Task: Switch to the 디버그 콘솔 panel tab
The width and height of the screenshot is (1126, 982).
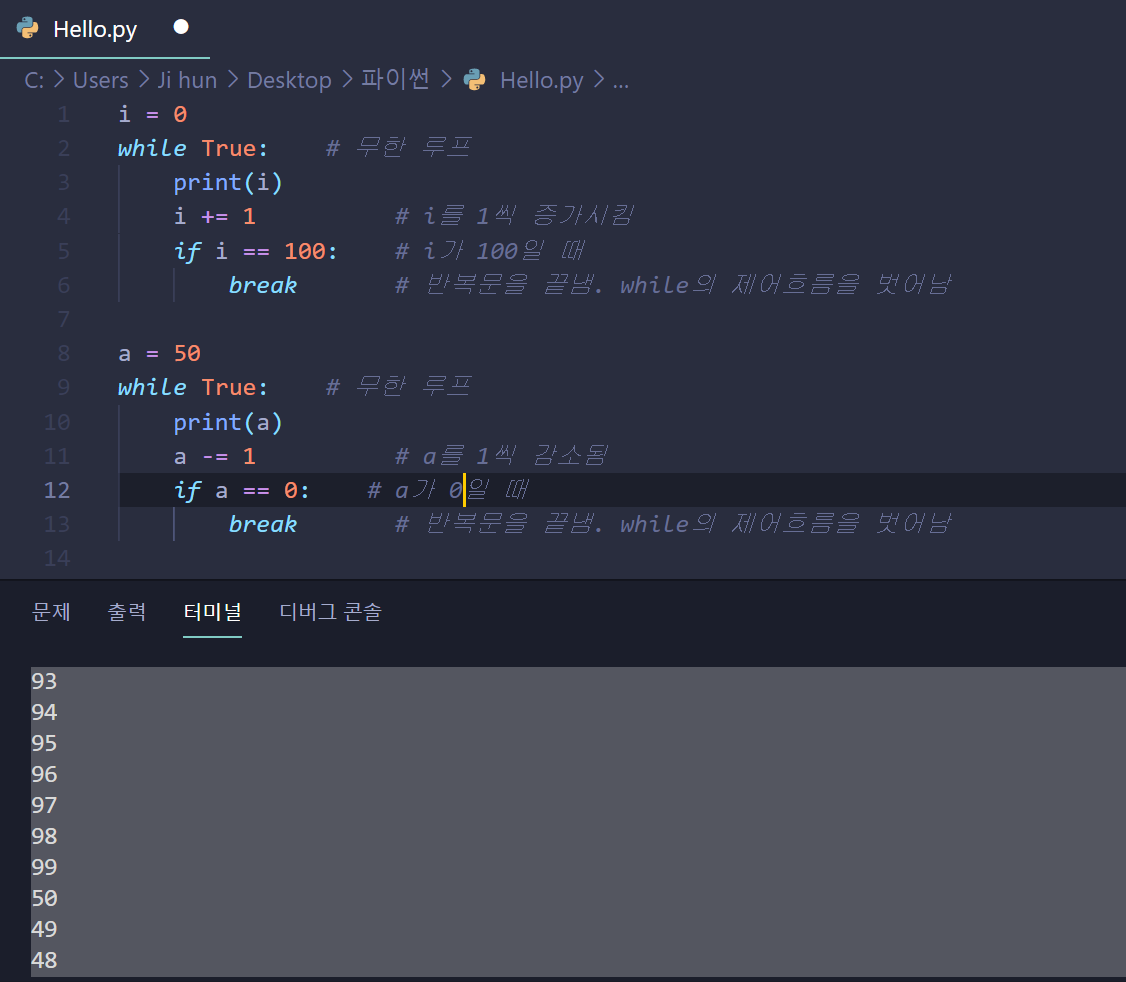Action: (x=330, y=611)
